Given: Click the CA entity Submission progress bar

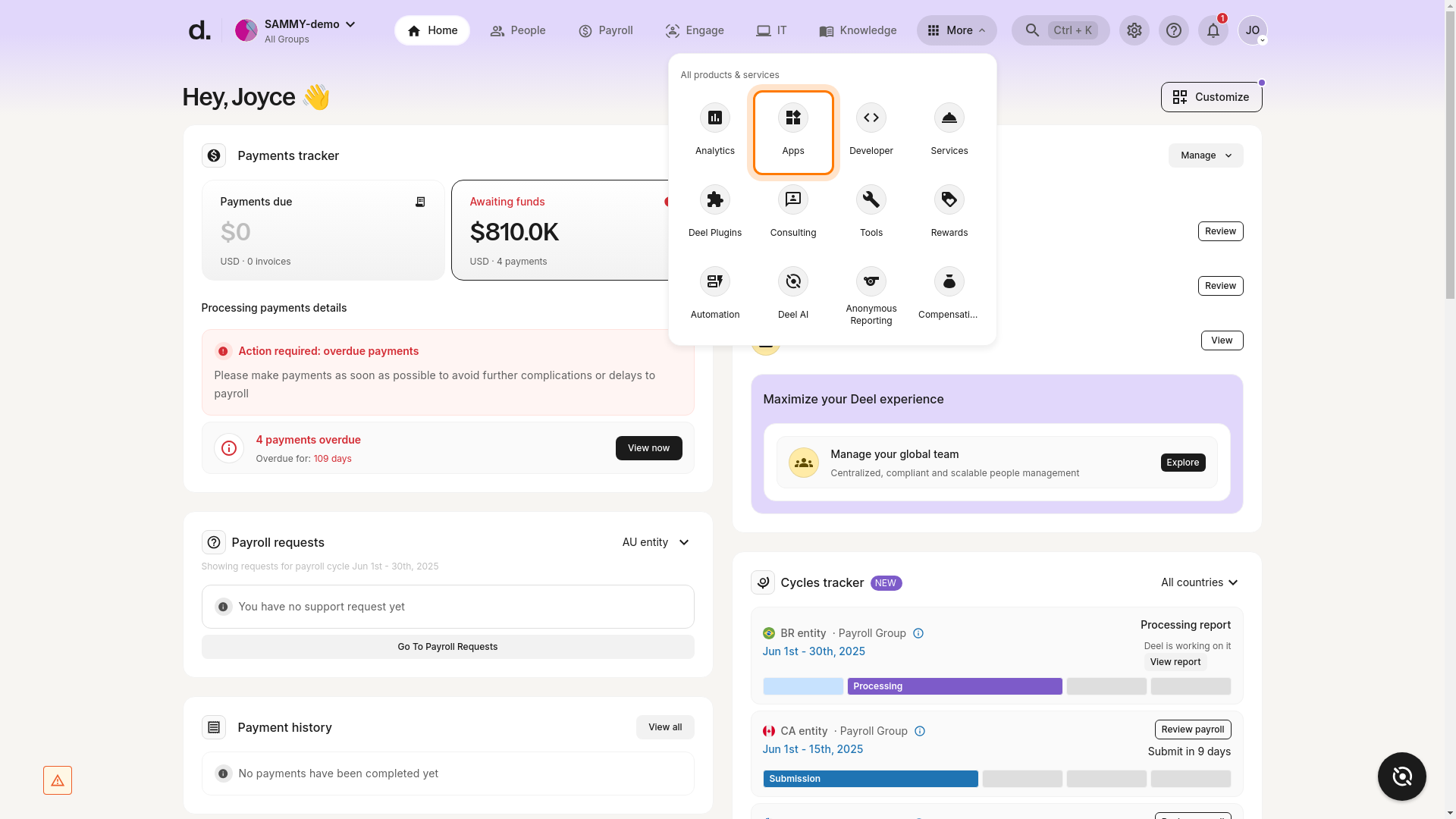Looking at the screenshot, I should (870, 779).
